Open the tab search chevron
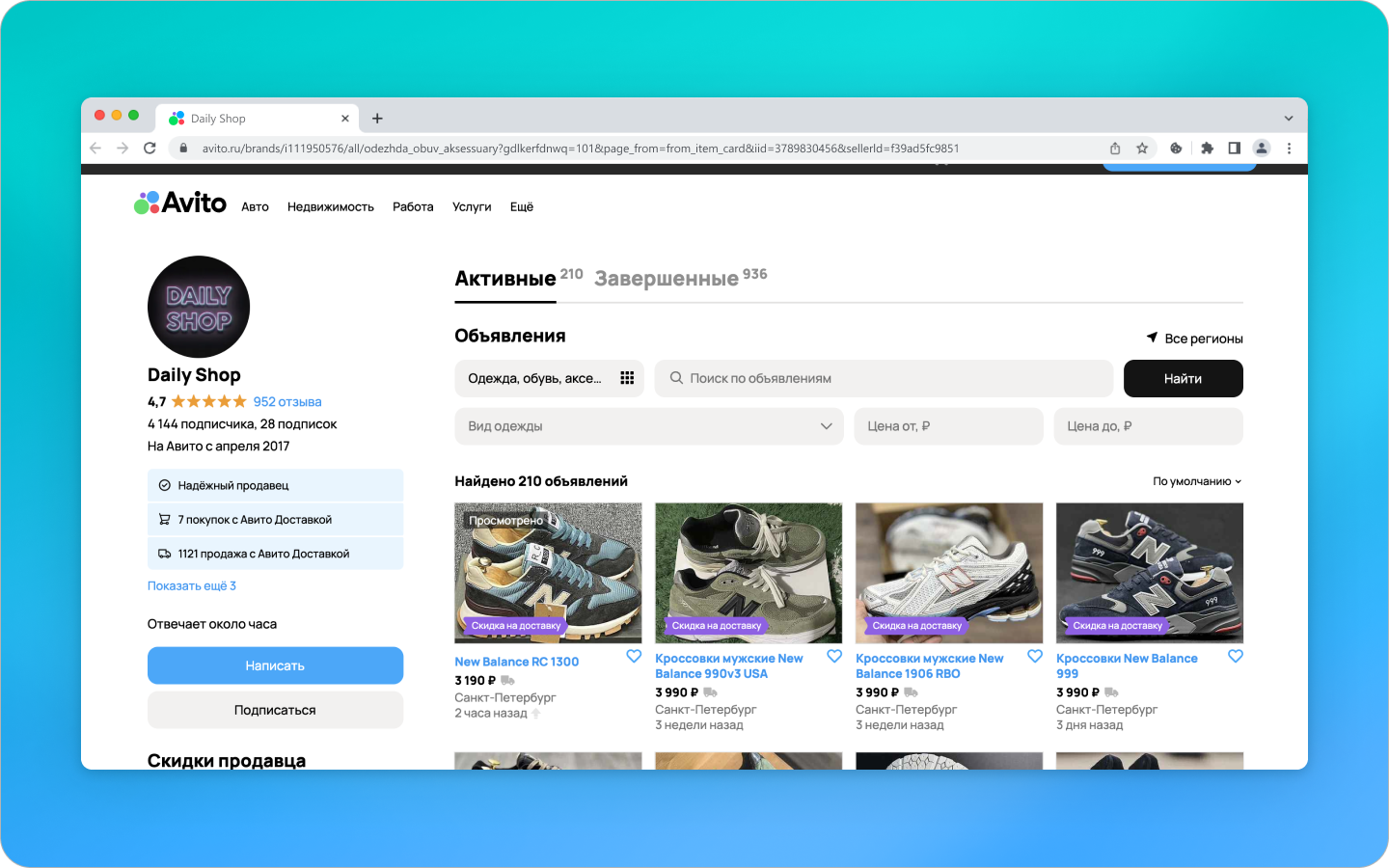This screenshot has height=868, width=1389. point(1289,119)
